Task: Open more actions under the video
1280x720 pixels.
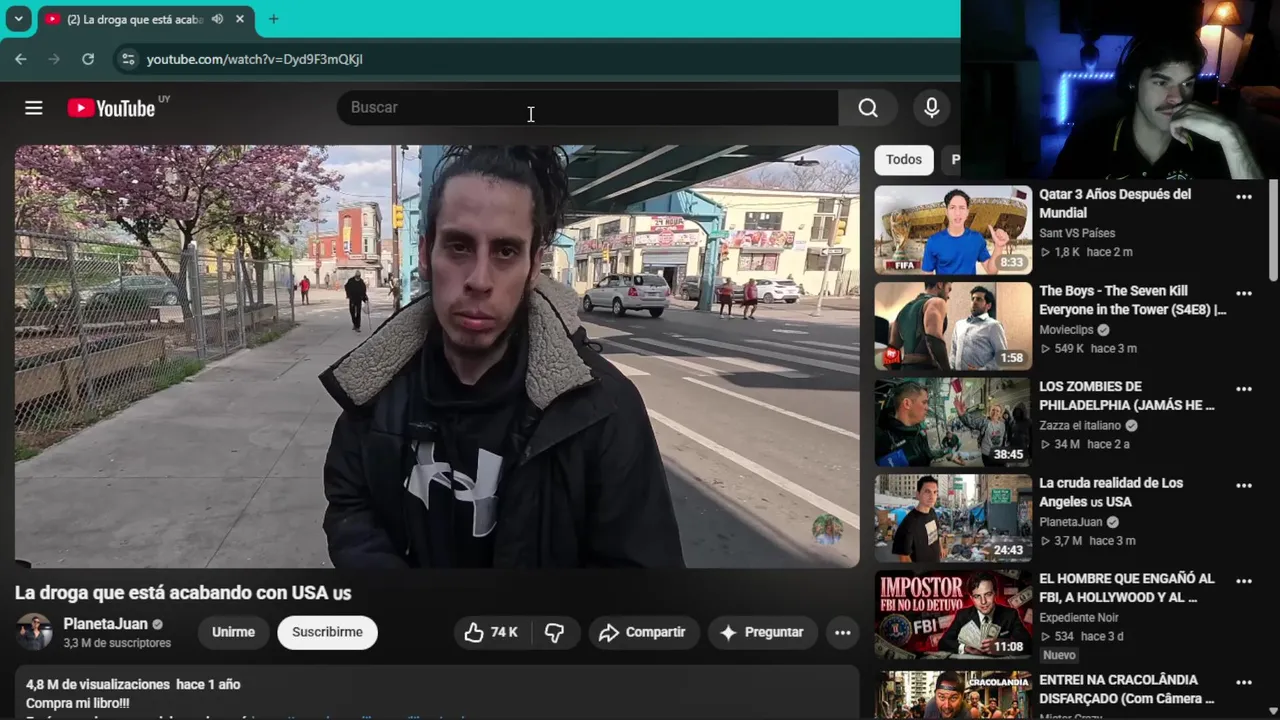Action: (843, 632)
